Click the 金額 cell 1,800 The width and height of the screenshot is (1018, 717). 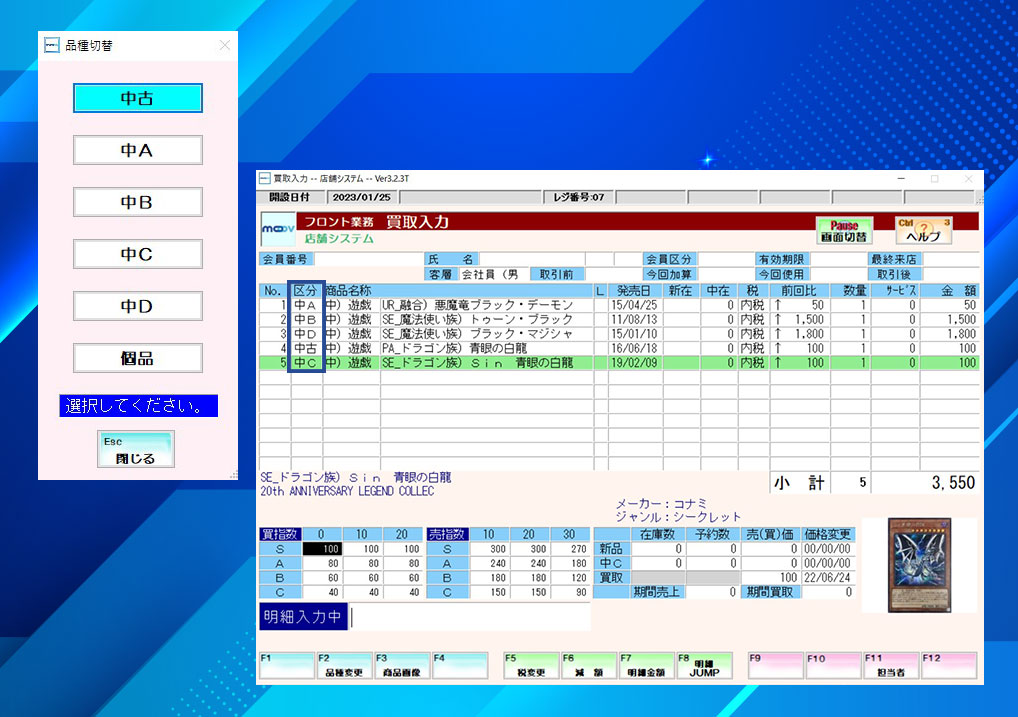950,333
